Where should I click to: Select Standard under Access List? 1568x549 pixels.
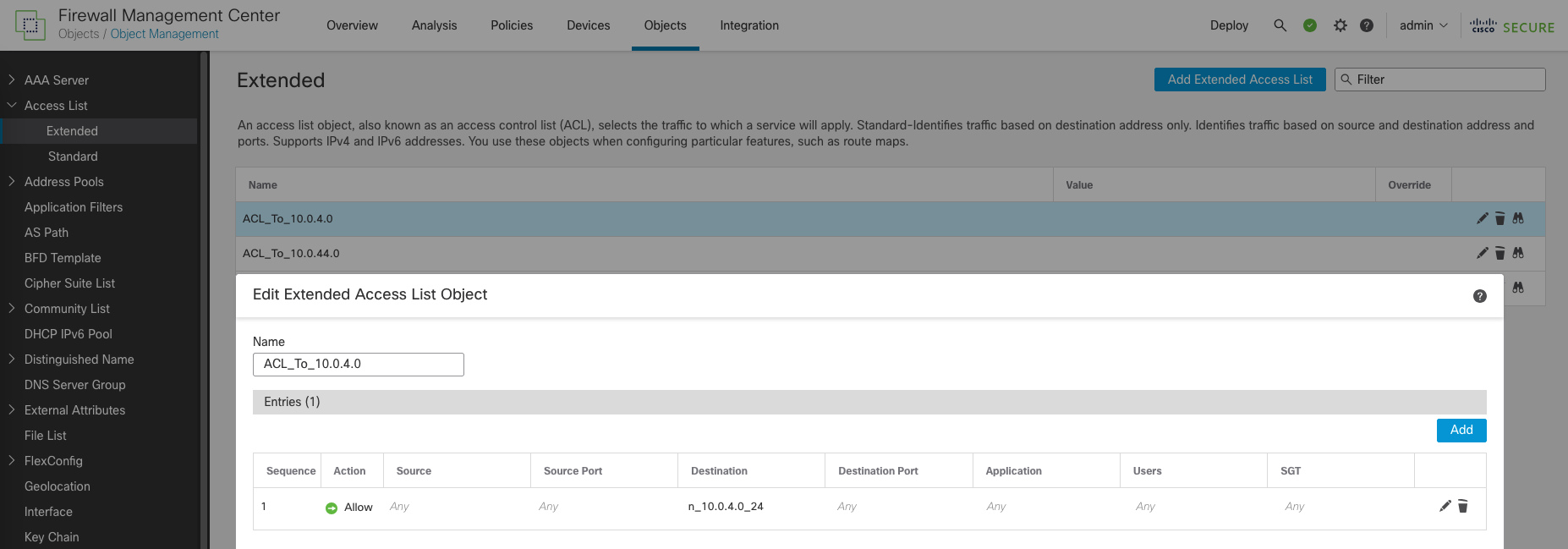[x=73, y=156]
